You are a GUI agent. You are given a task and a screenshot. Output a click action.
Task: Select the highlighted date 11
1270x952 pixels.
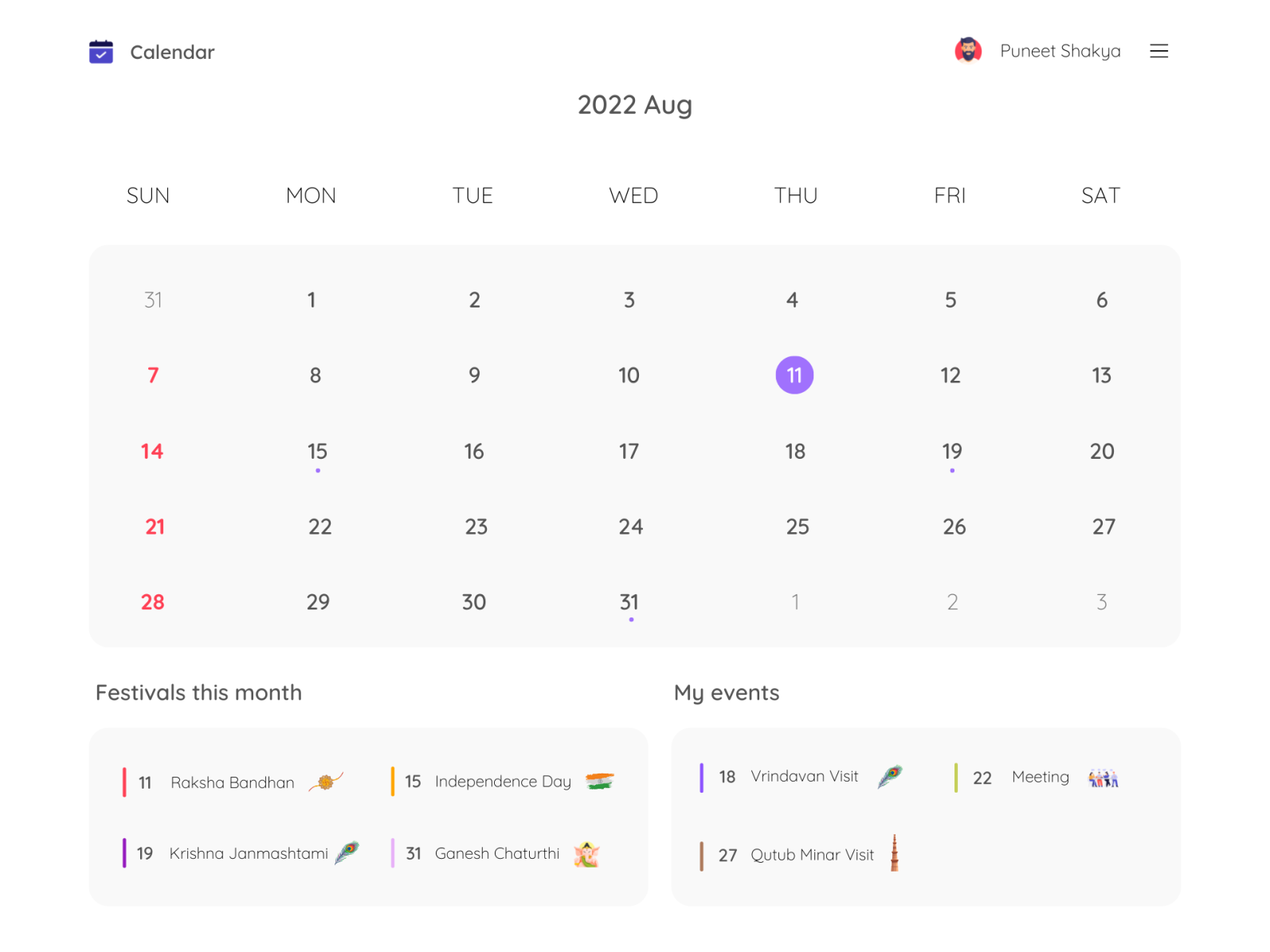point(794,375)
